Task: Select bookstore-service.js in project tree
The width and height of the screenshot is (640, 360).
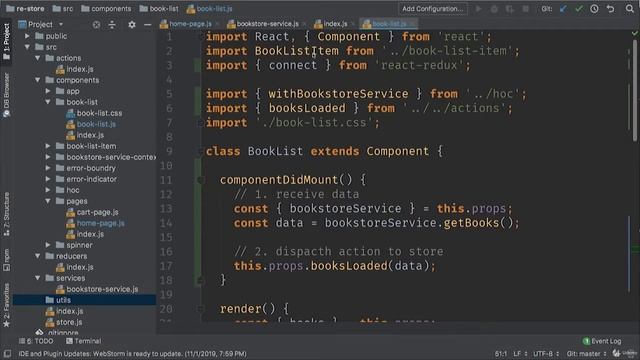Action: click(102, 289)
